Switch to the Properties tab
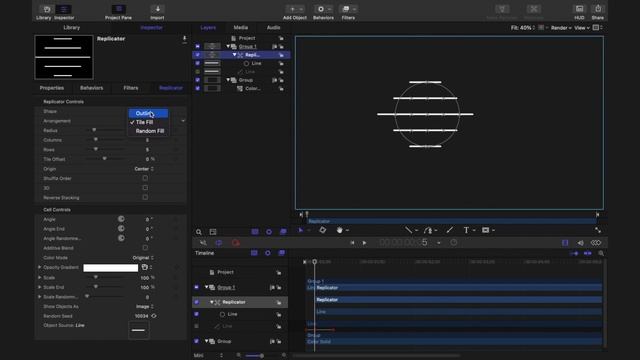The image size is (640, 360). [52, 88]
